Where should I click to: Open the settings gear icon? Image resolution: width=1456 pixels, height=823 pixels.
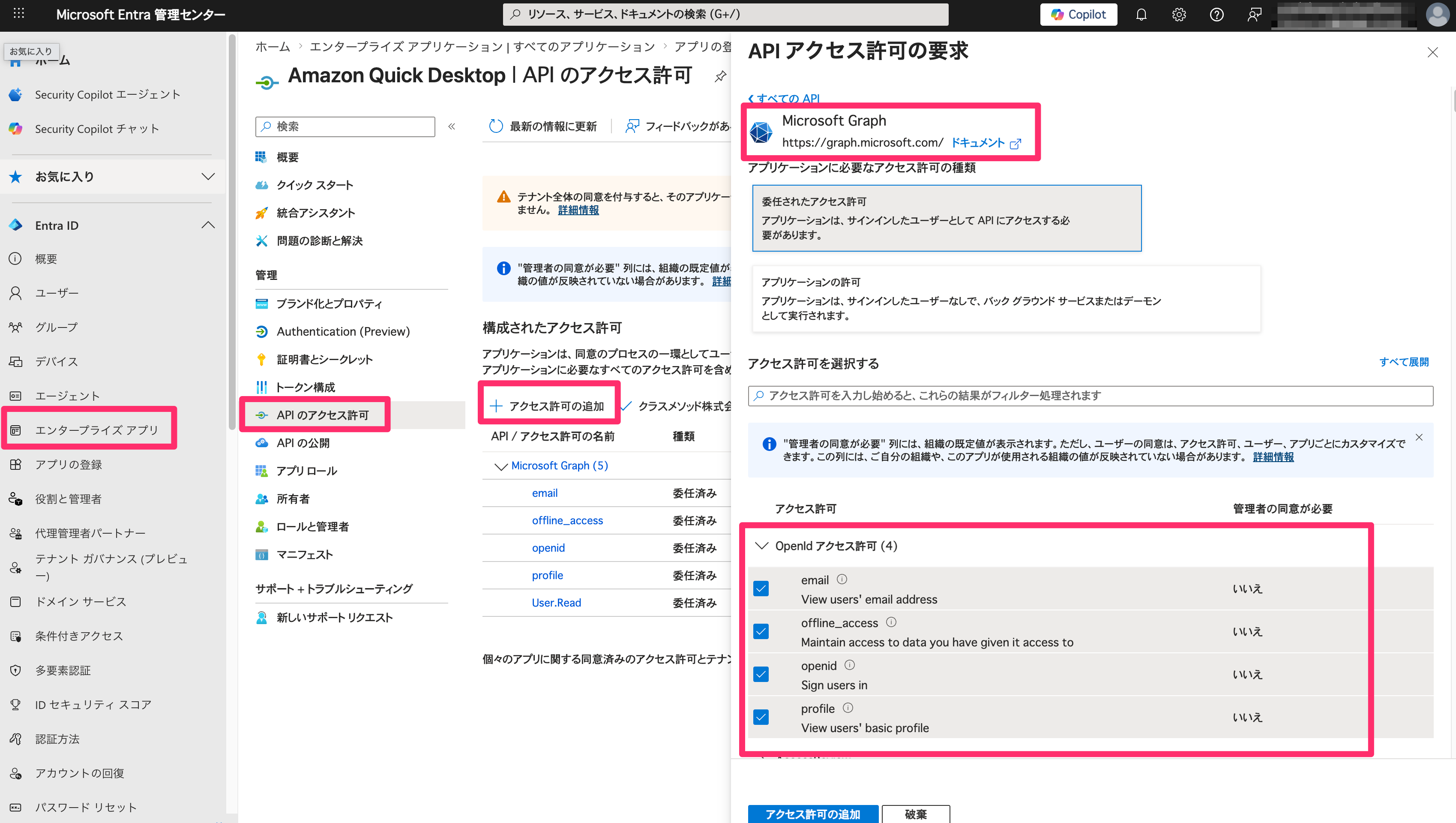pos(1178,15)
